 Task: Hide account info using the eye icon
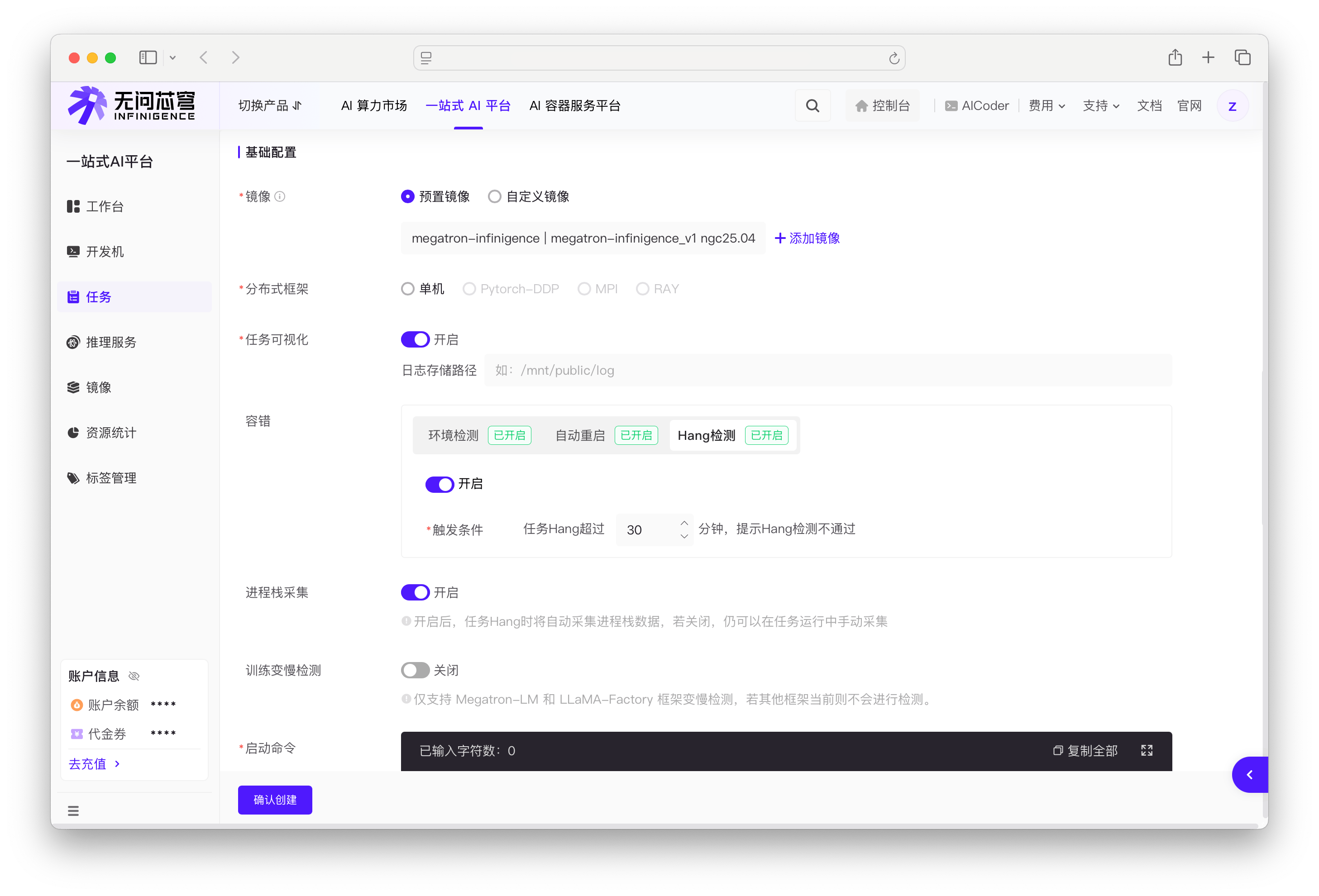pyautogui.click(x=134, y=675)
